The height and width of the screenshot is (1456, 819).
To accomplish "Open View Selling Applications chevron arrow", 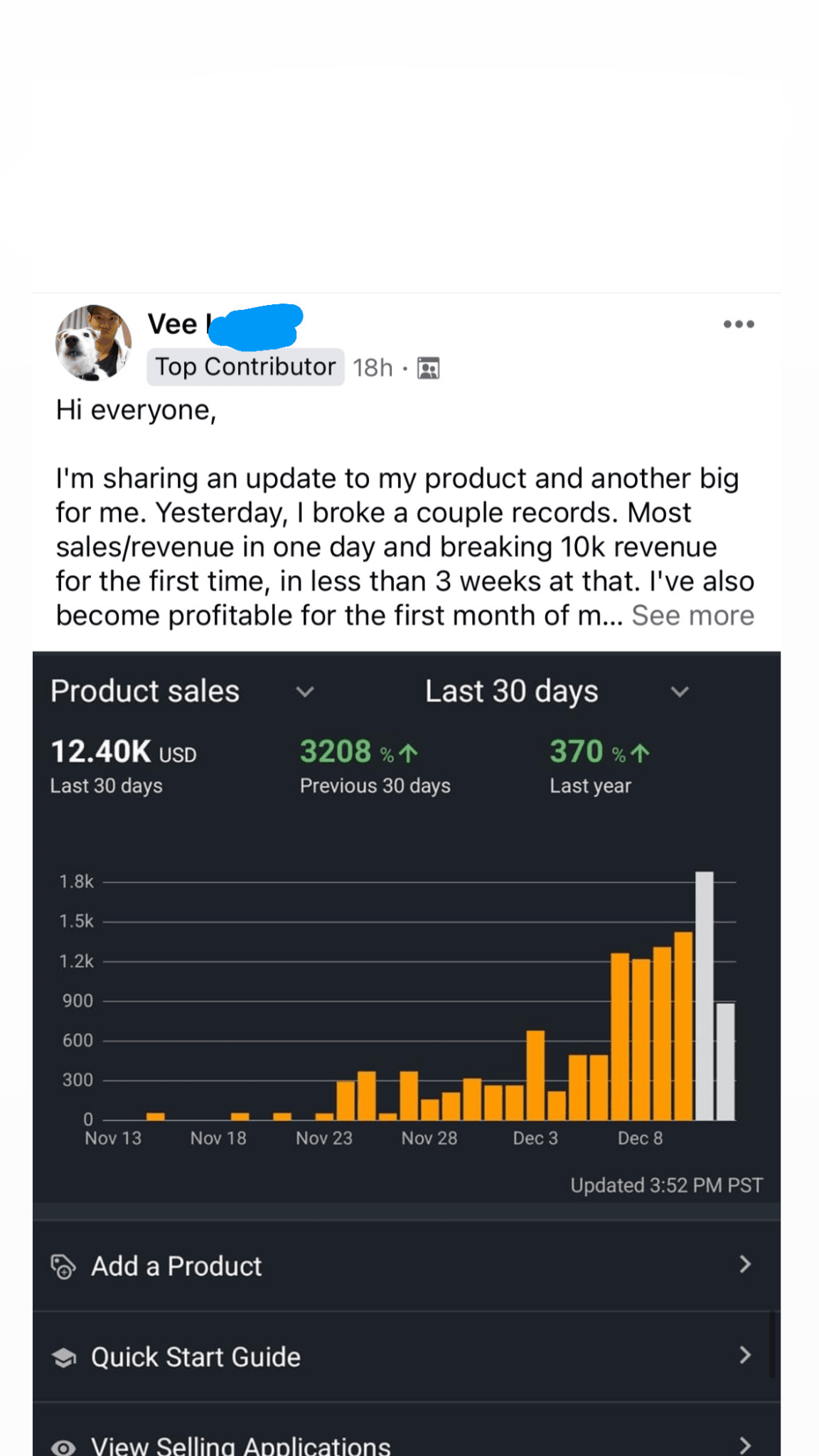I will (x=744, y=1445).
